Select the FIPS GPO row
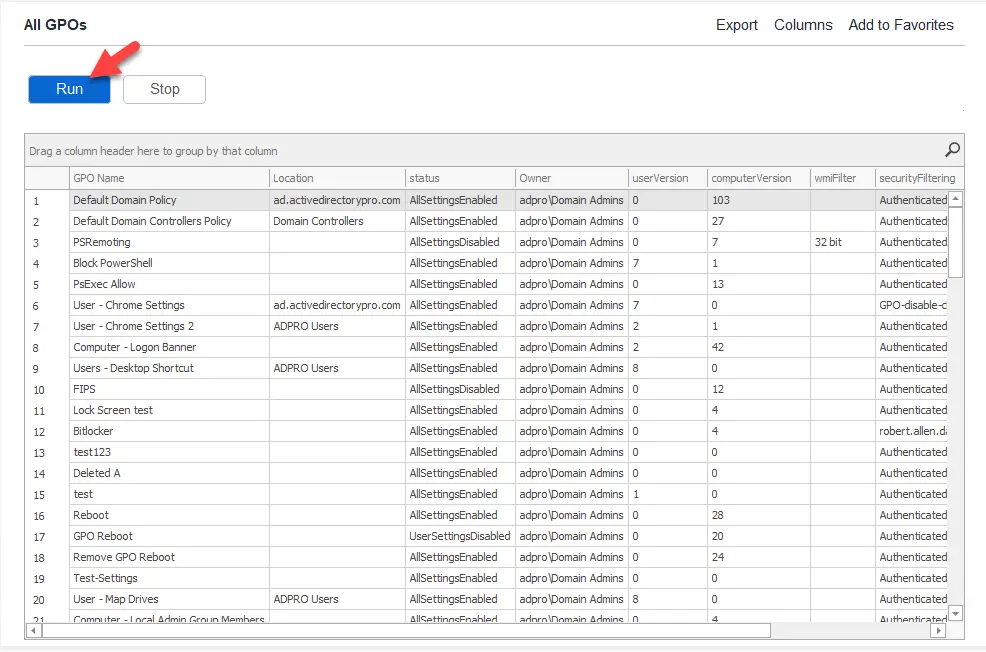The width and height of the screenshot is (986, 652). tap(486, 389)
